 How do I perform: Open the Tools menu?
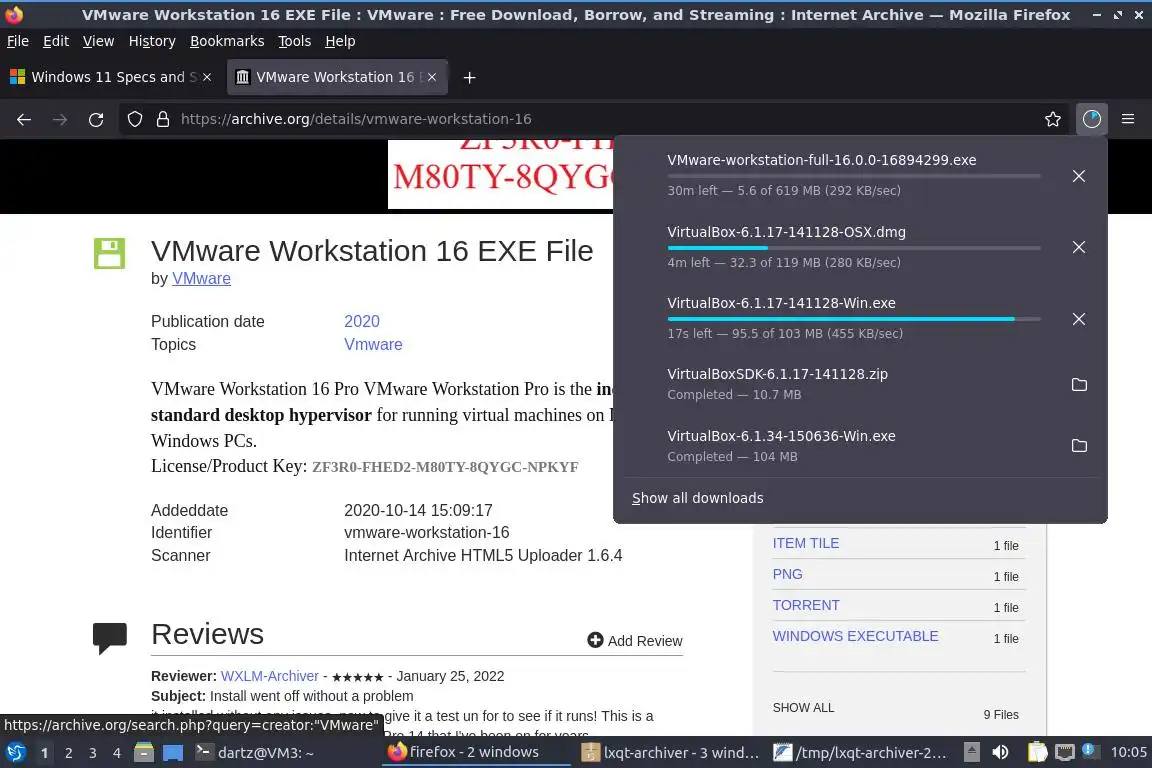[x=295, y=41]
